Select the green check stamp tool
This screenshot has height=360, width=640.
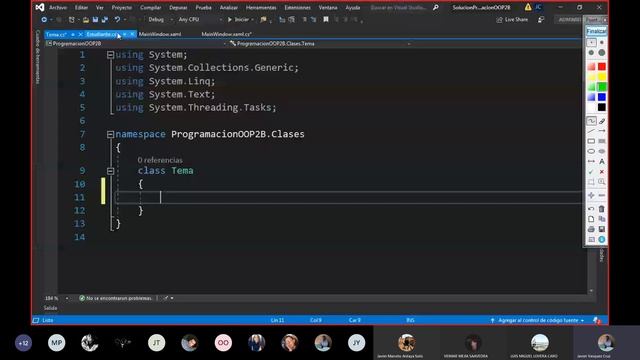click(591, 172)
